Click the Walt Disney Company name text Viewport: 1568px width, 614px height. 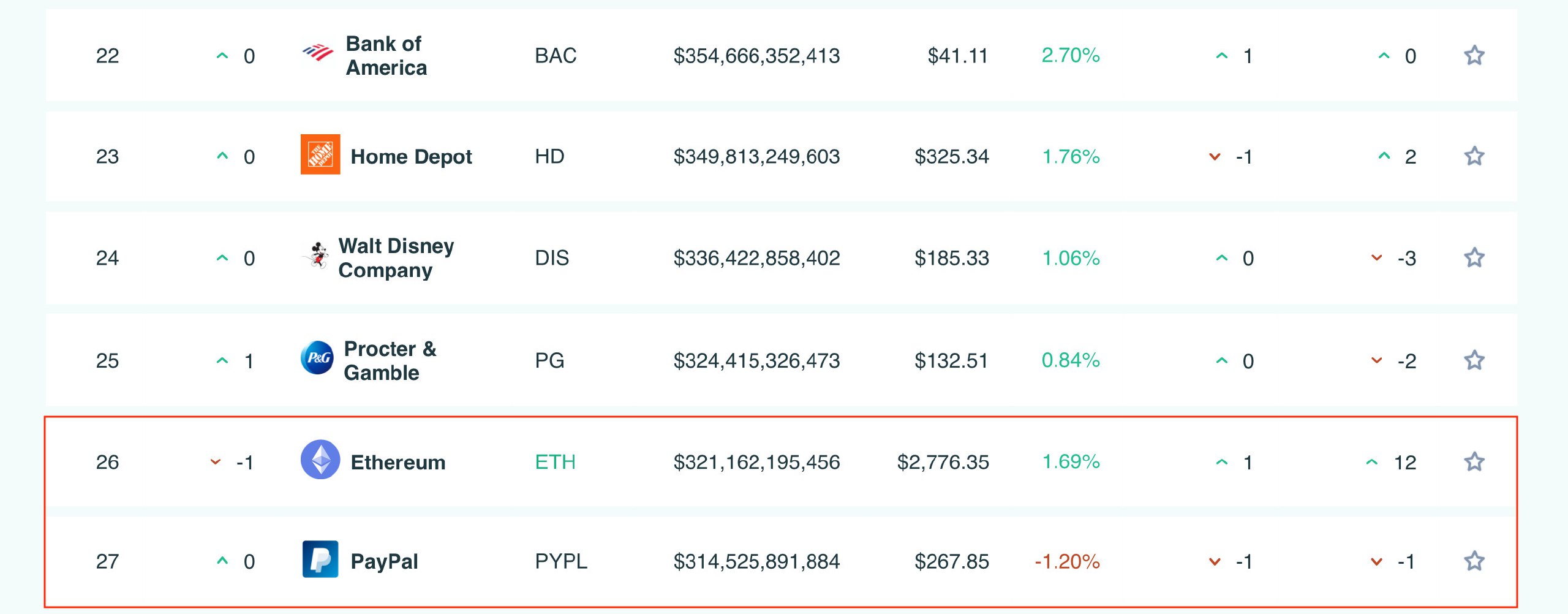pos(396,258)
